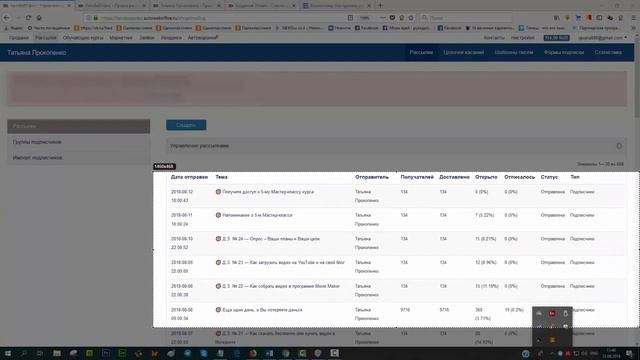Click the Доставлено column header
The height and width of the screenshot is (360, 640).
454,177
